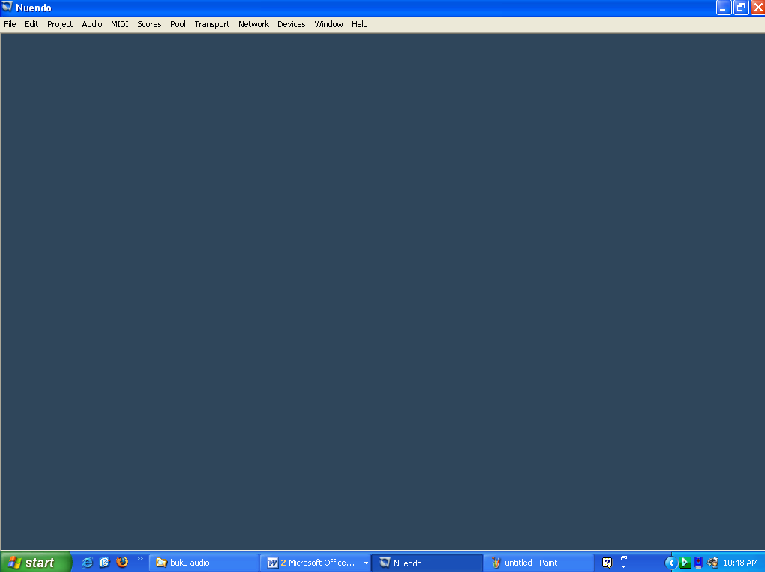Click the Nuendo icon in title bar
This screenshot has height=572, width=765.
[8, 8]
